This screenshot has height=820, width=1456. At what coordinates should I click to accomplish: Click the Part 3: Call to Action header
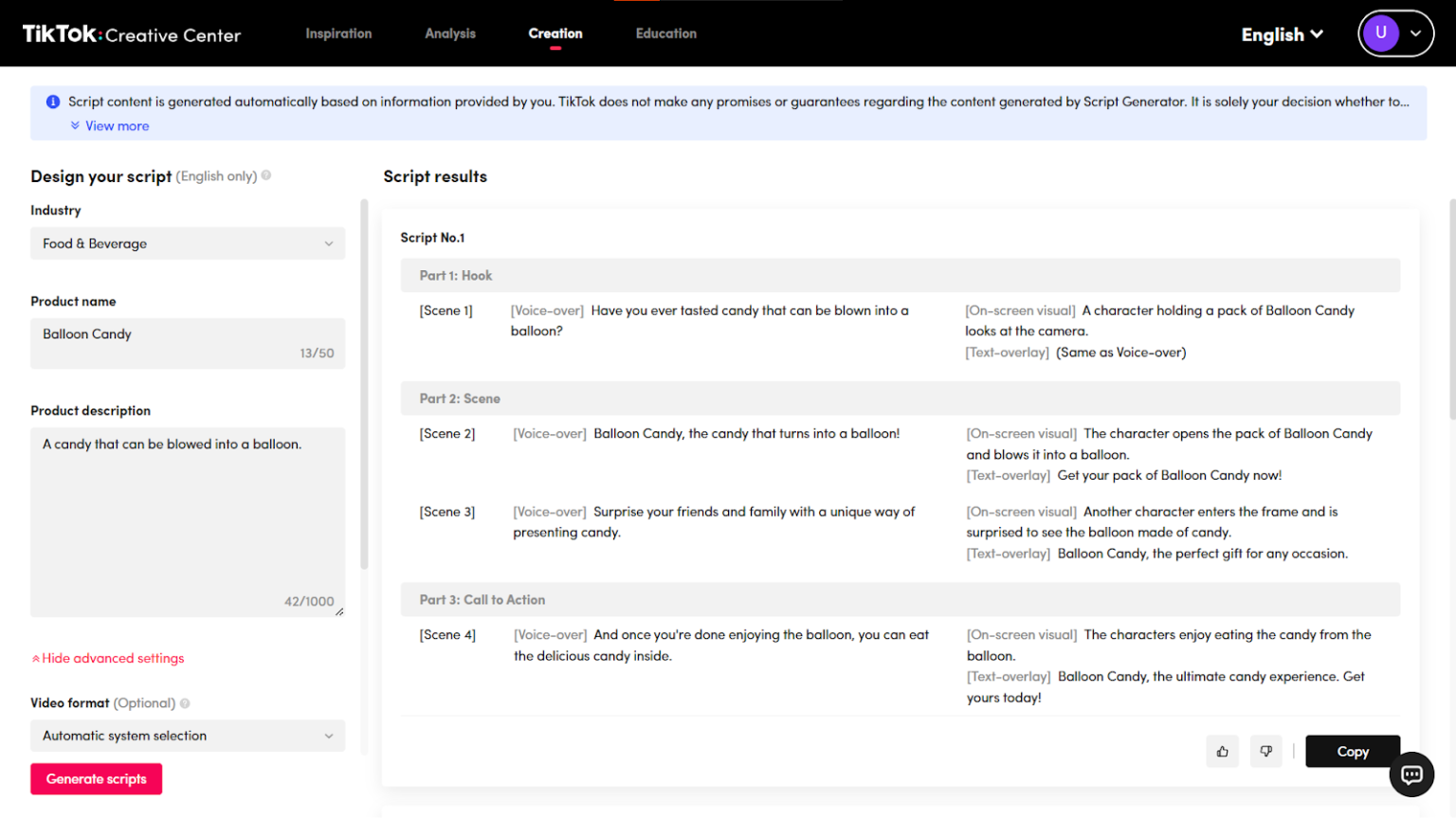point(900,600)
